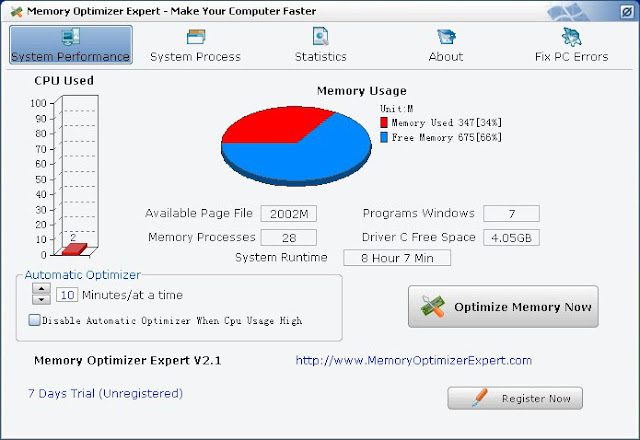Click 'Minutes/at a time' label

point(132,295)
